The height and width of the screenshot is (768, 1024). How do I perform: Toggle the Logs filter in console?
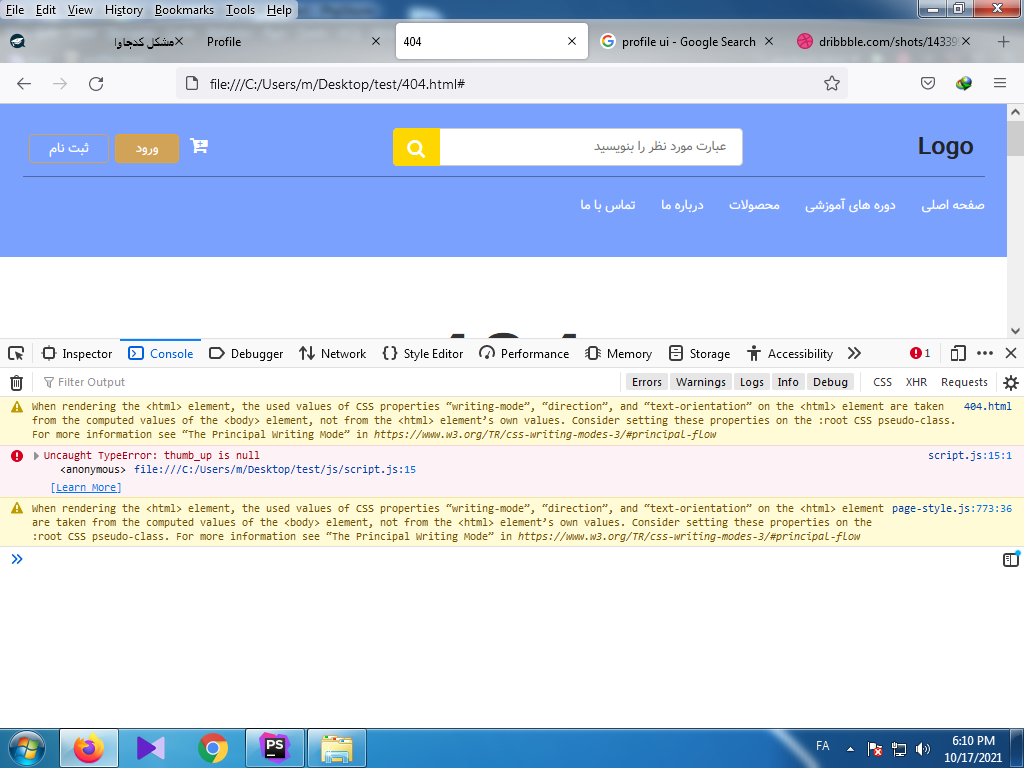[752, 382]
